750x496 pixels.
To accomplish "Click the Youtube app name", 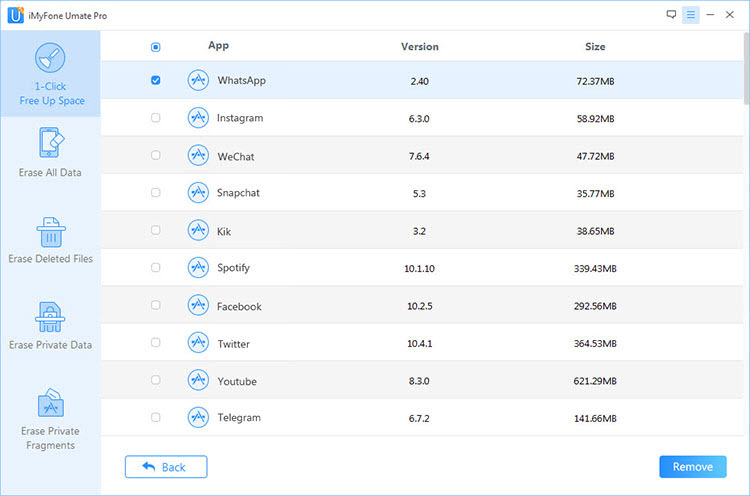I will click(237, 381).
